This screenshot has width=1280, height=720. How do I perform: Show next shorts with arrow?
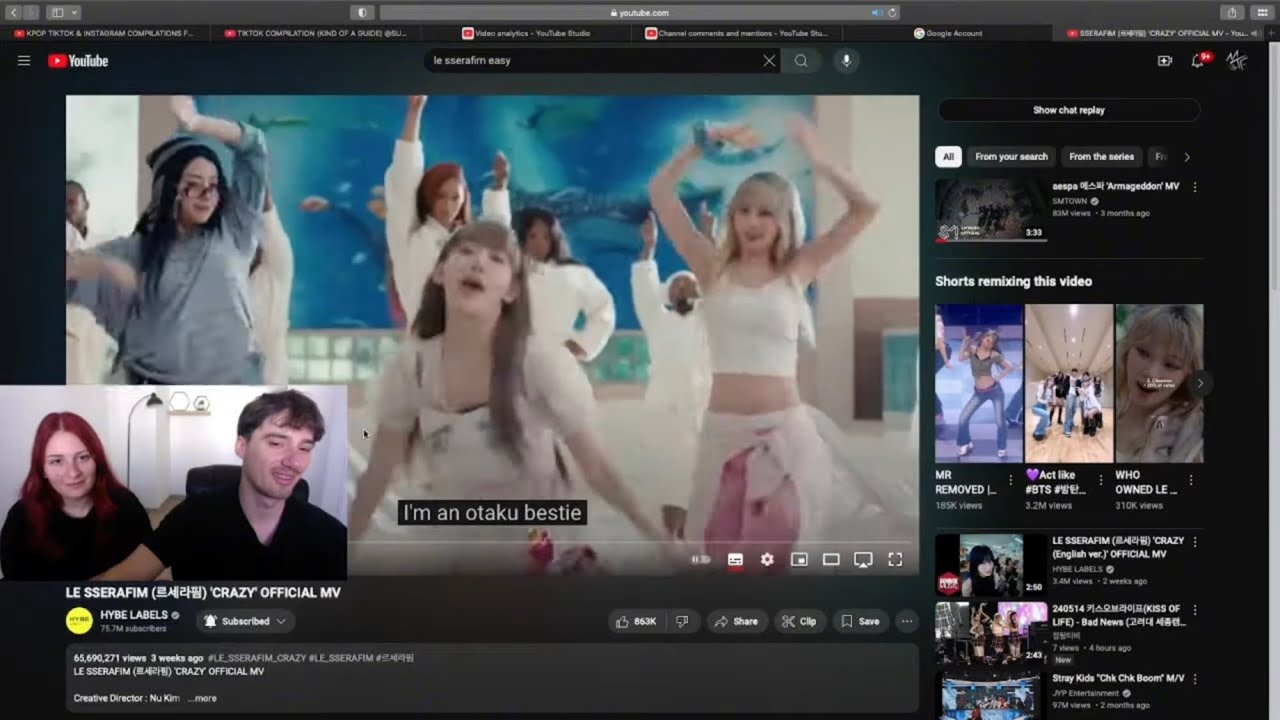click(1200, 383)
